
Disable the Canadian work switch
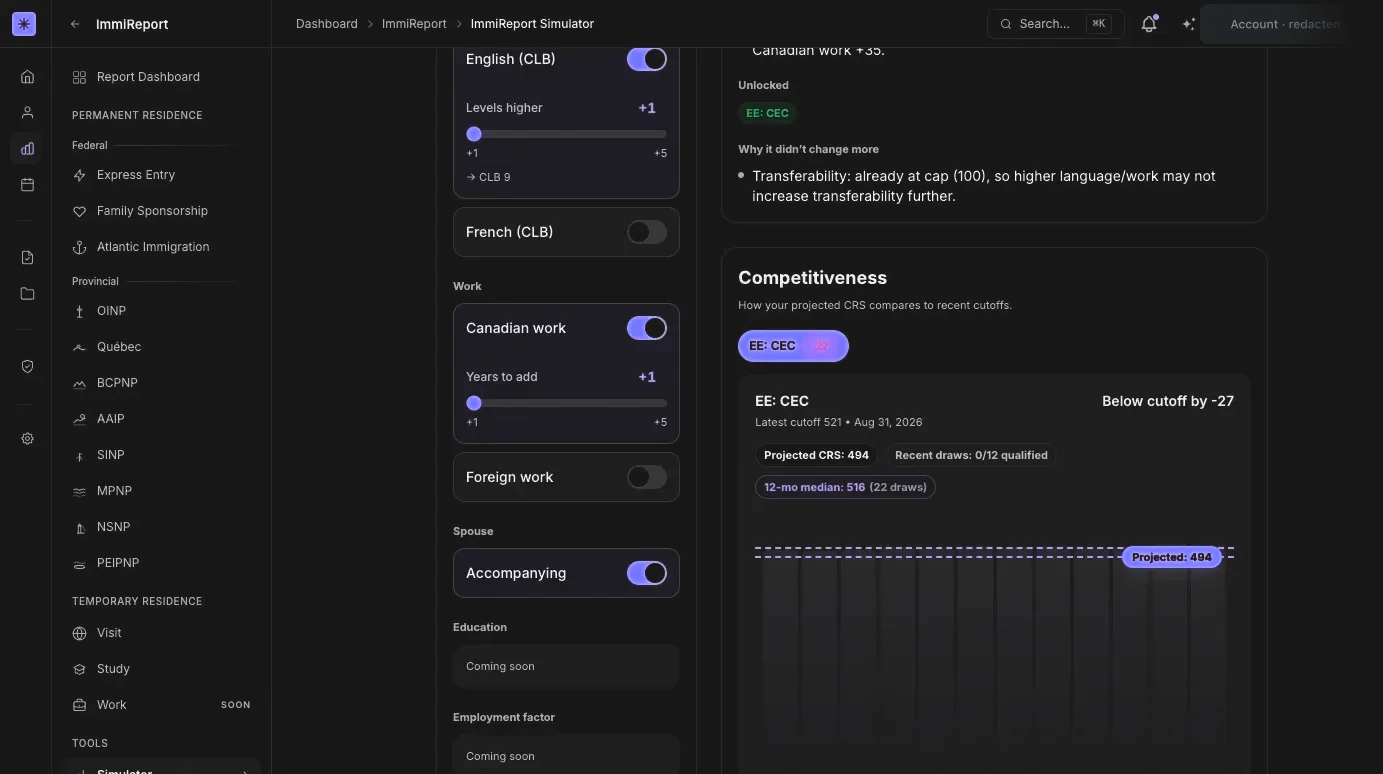coord(647,328)
